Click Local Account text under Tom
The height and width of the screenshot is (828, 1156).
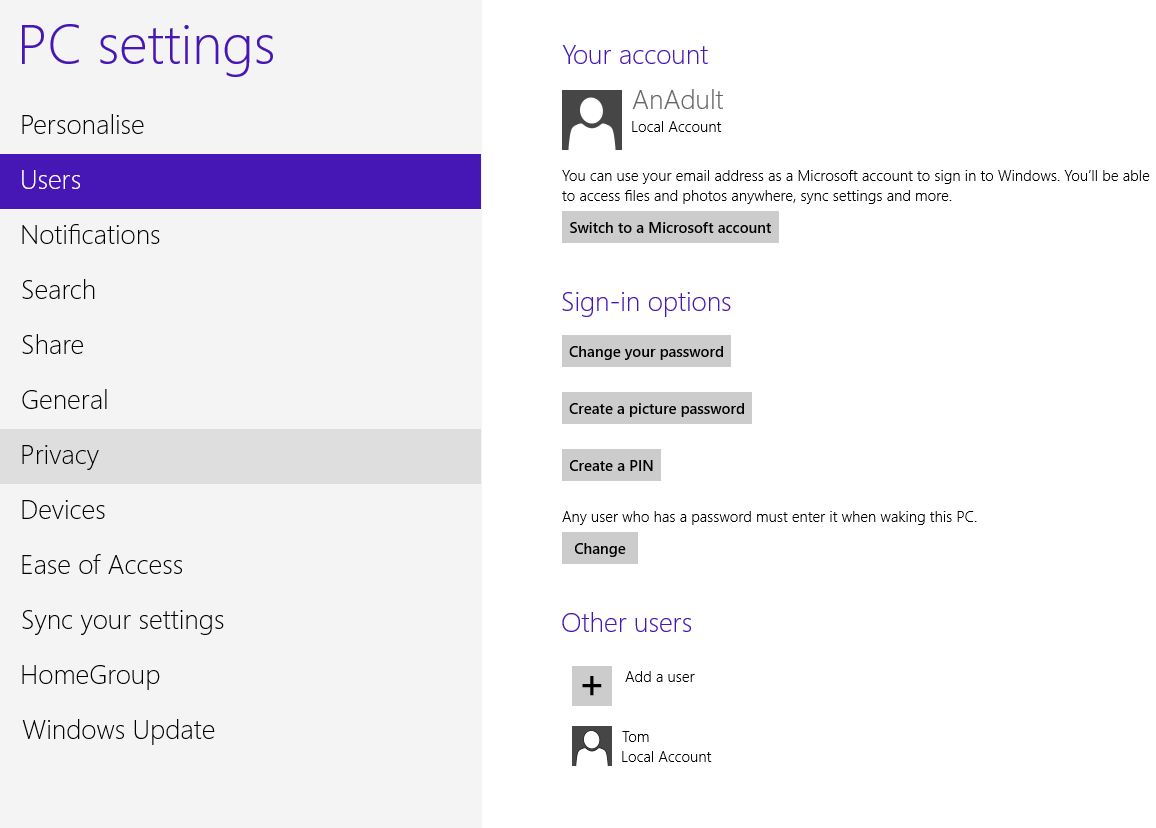666,756
